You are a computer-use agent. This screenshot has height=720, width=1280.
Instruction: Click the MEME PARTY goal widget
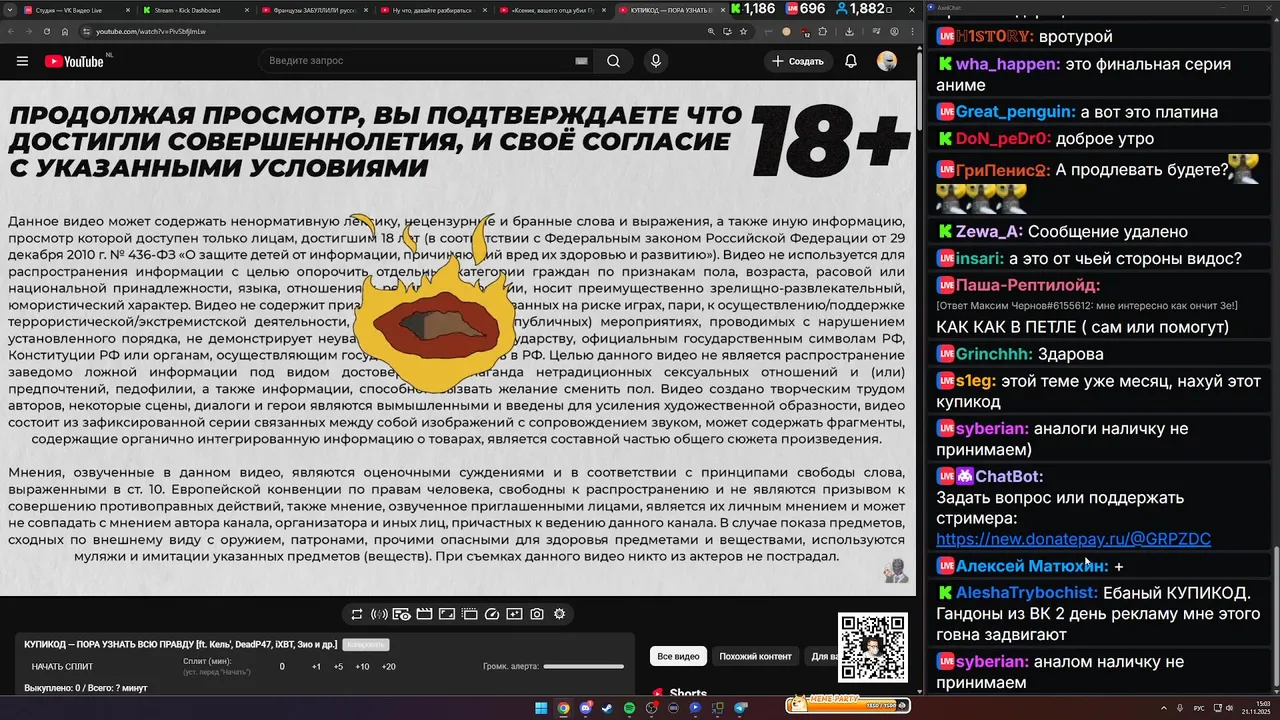click(848, 705)
